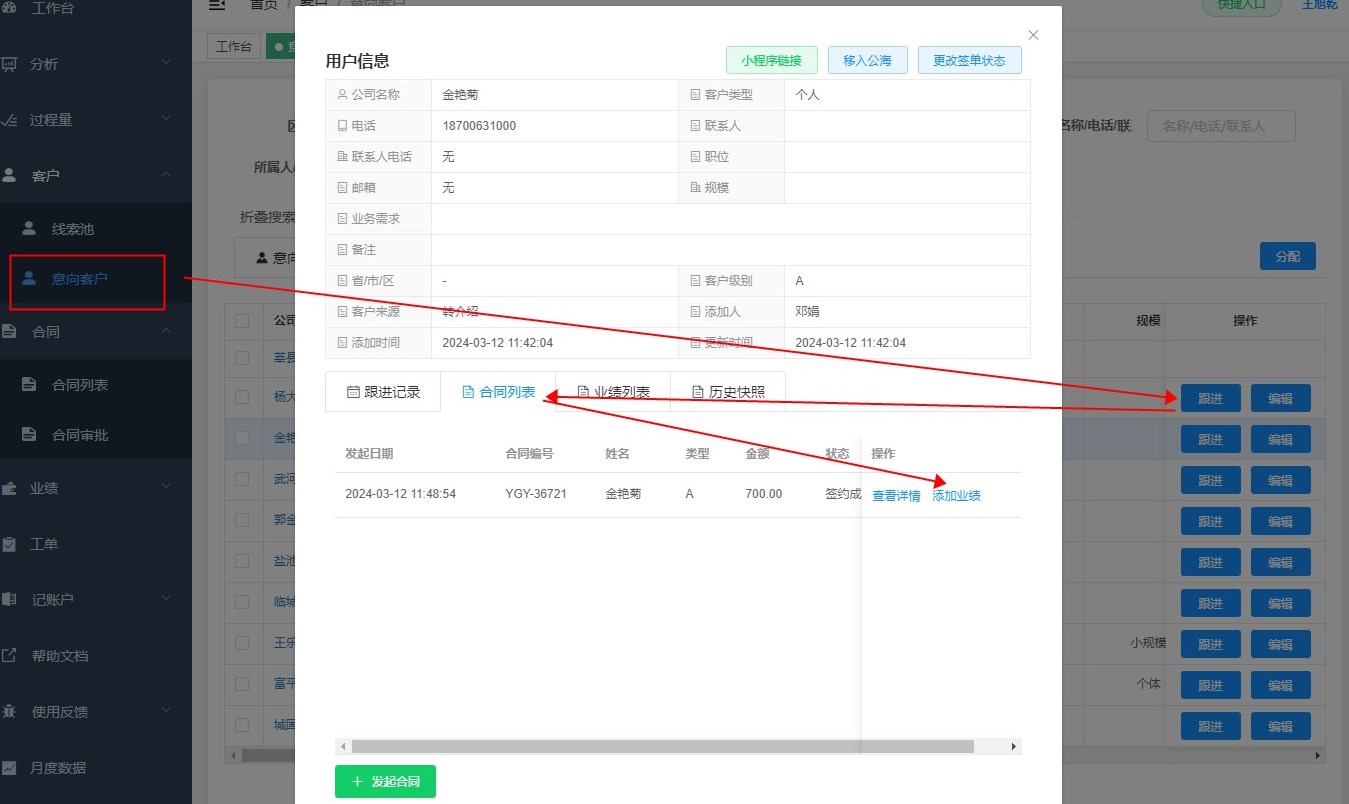Click the contract list horizontal scrollbar thumb

click(662, 746)
